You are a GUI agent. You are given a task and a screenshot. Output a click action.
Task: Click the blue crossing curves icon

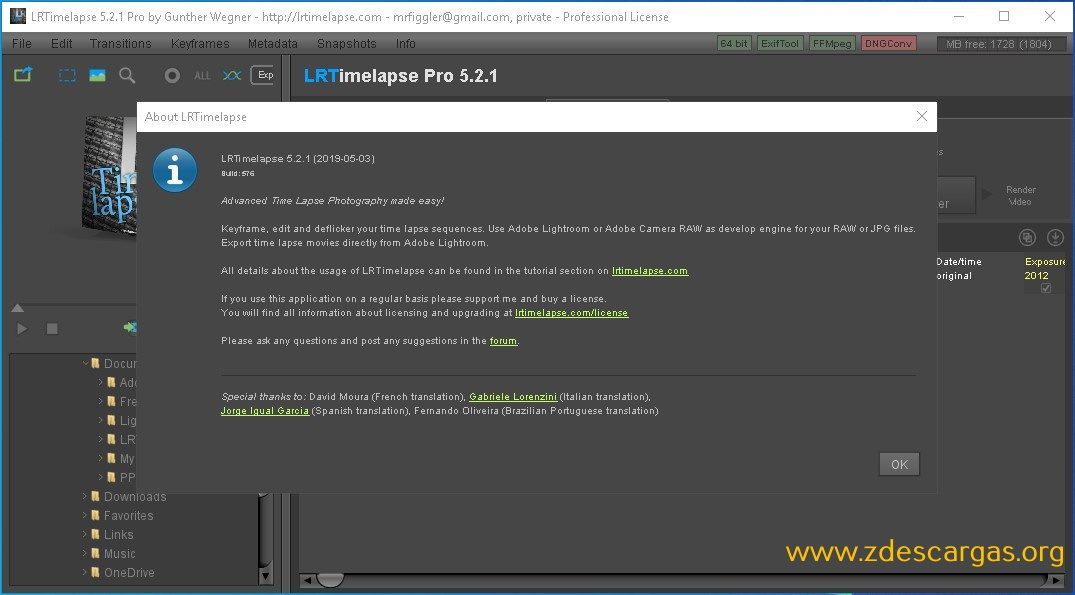[232, 75]
